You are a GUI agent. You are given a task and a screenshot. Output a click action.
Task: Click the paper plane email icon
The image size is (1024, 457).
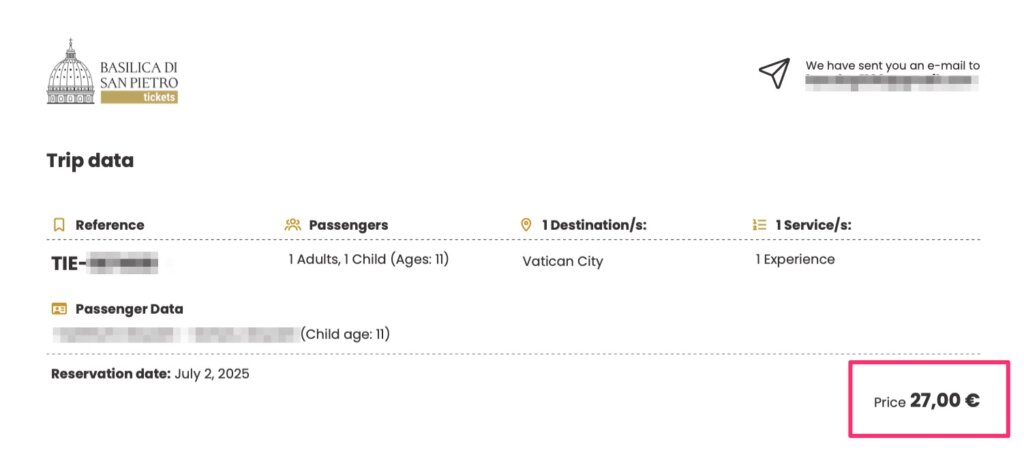click(774, 73)
